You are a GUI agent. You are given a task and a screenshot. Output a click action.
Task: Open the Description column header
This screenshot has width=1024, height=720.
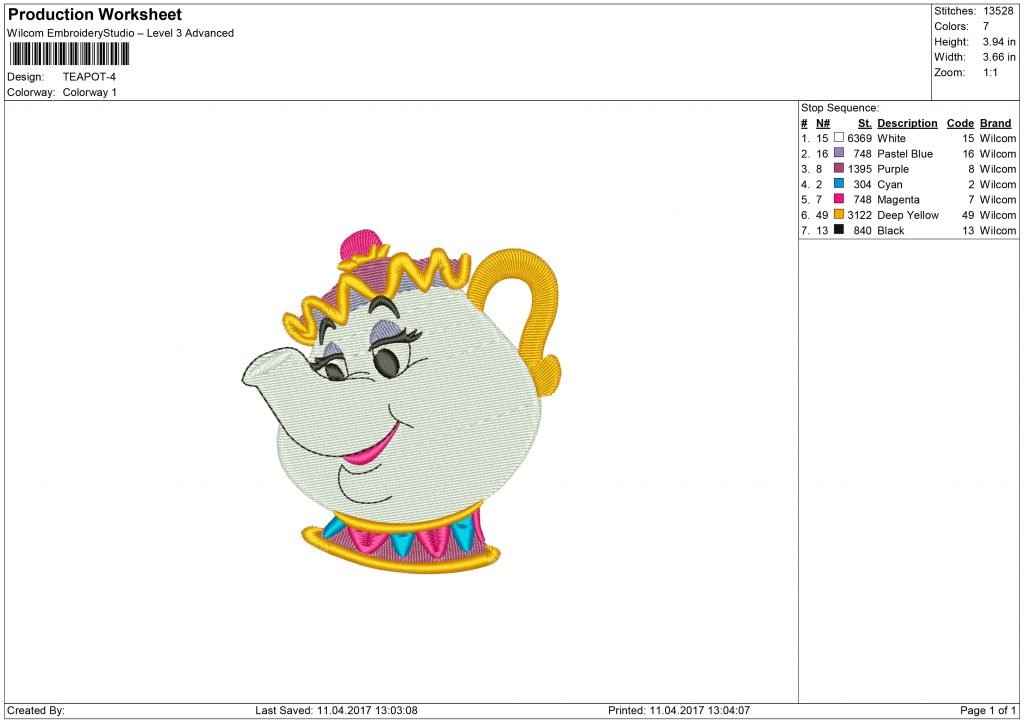point(907,123)
